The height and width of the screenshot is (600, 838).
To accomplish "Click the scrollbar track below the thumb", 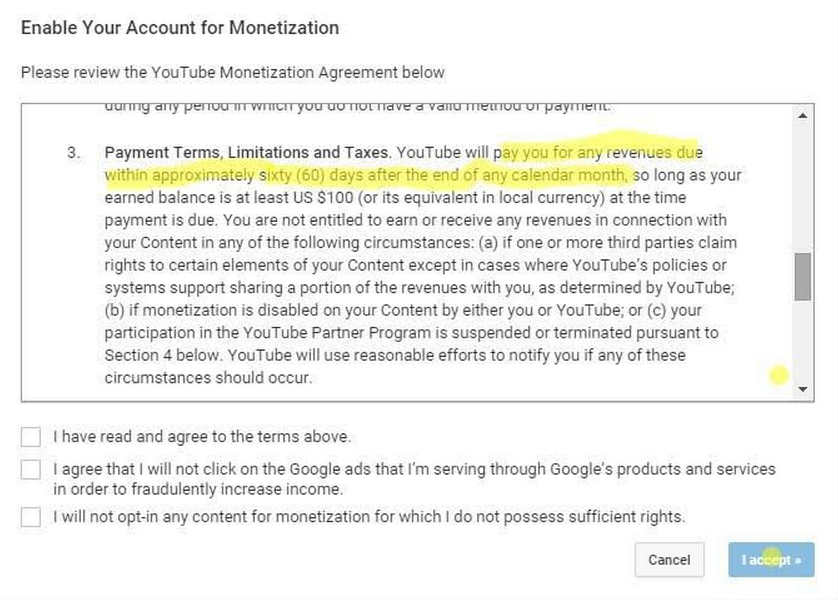I will pos(803,340).
